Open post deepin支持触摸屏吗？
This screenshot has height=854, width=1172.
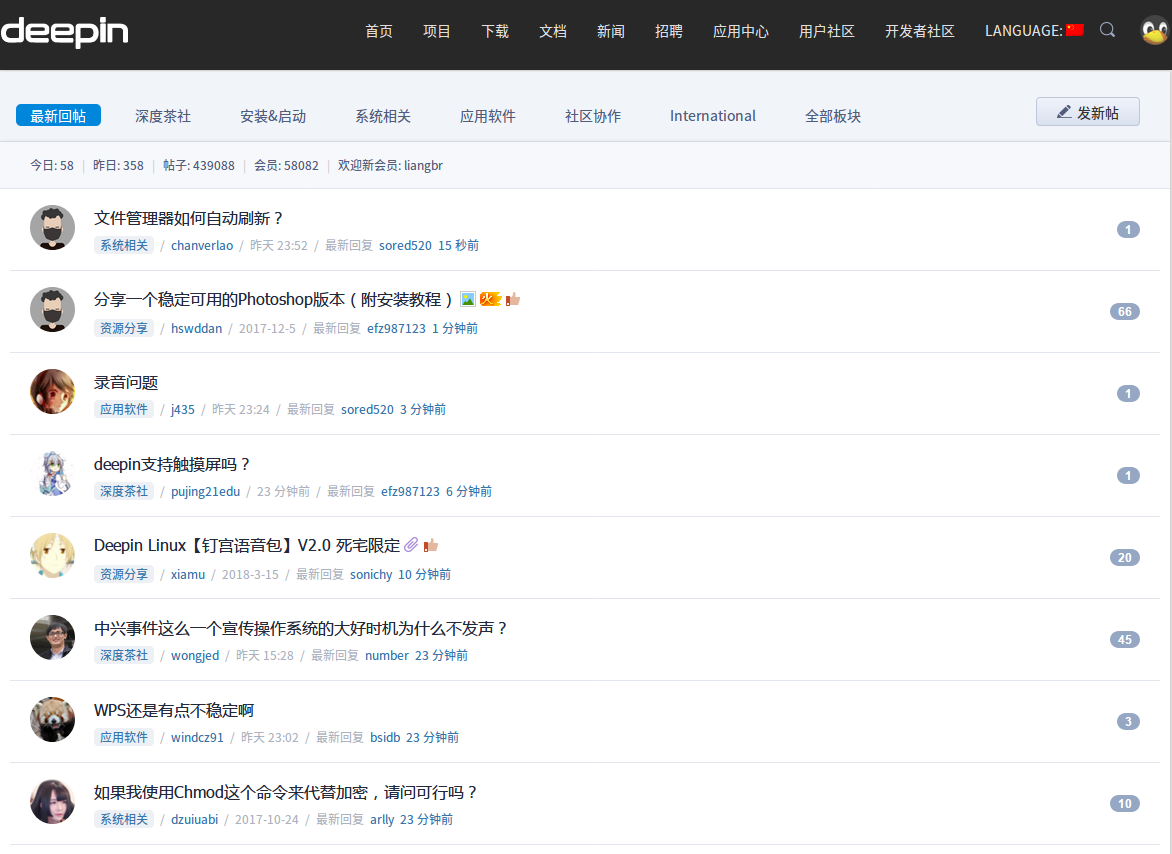[x=172, y=464]
